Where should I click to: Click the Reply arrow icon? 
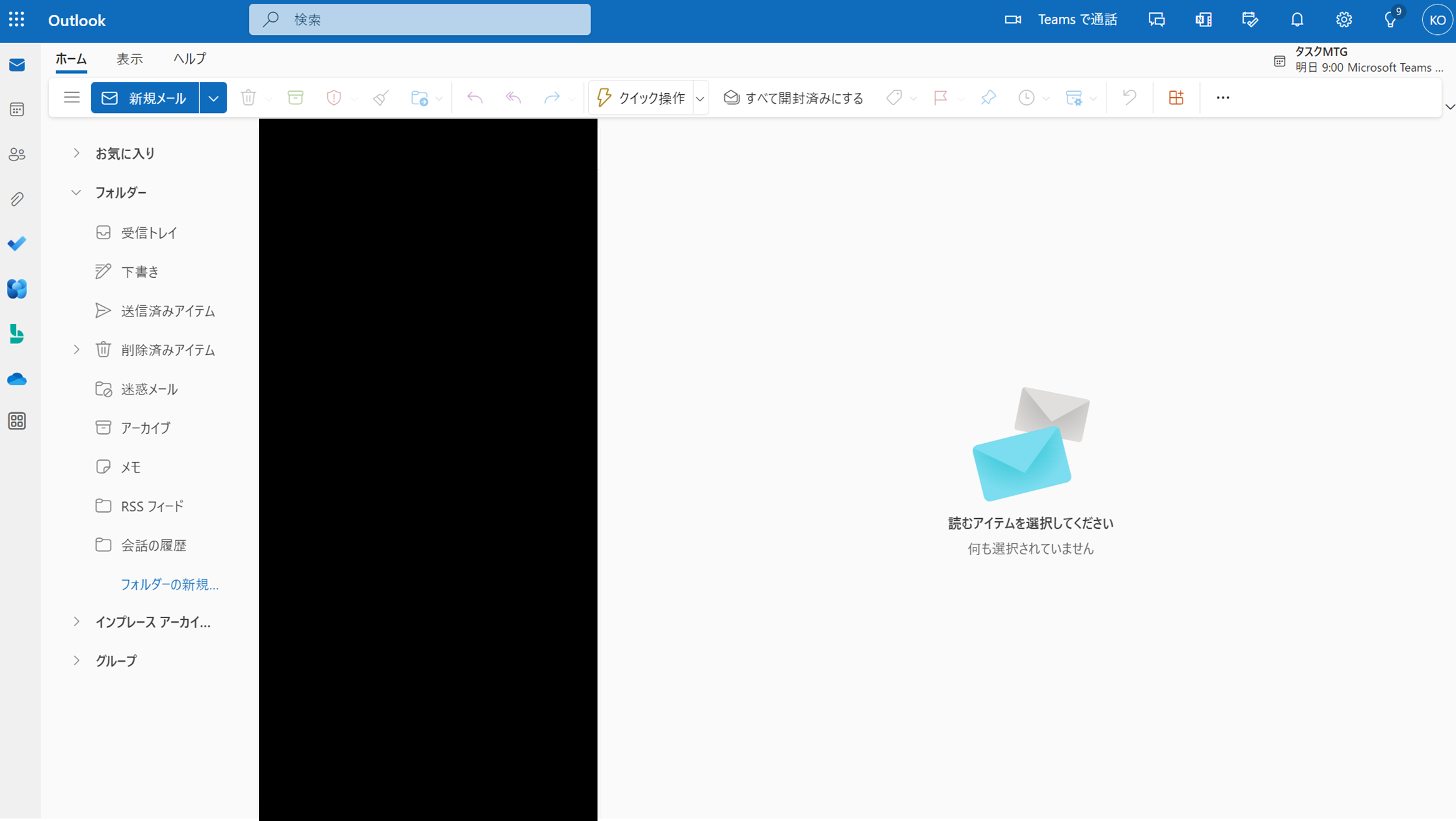[475, 97]
